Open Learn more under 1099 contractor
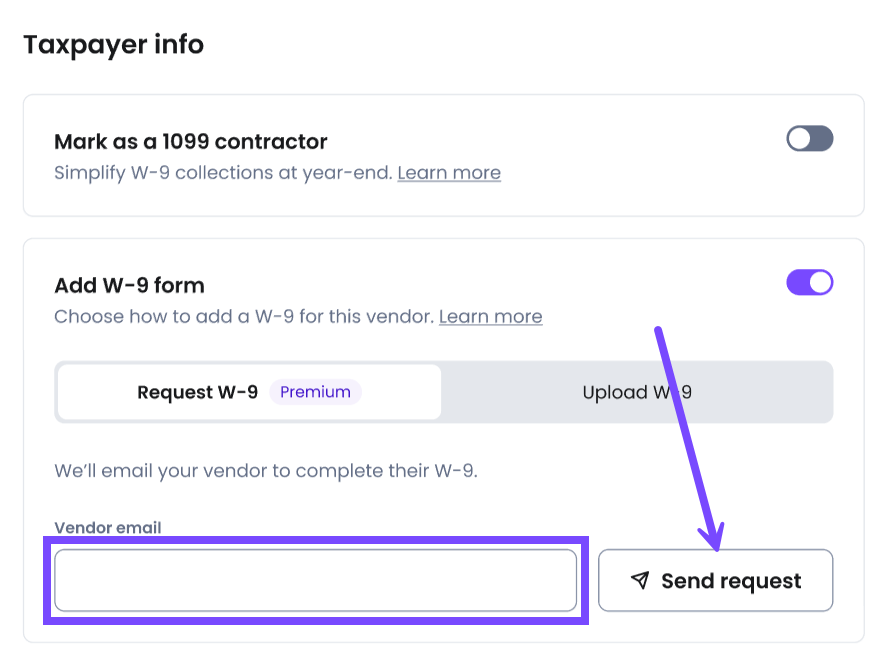Image resolution: width=878 pixels, height=661 pixels. click(x=449, y=173)
